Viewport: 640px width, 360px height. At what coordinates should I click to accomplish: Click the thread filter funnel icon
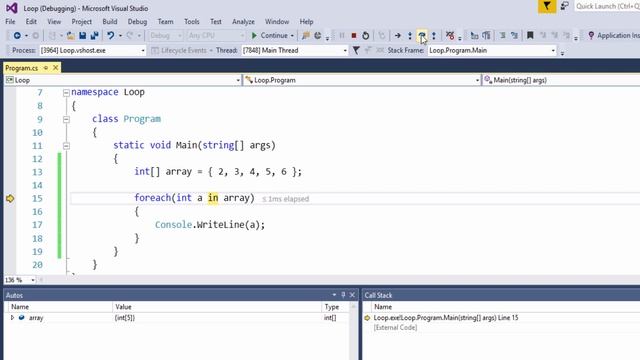pos(356,50)
